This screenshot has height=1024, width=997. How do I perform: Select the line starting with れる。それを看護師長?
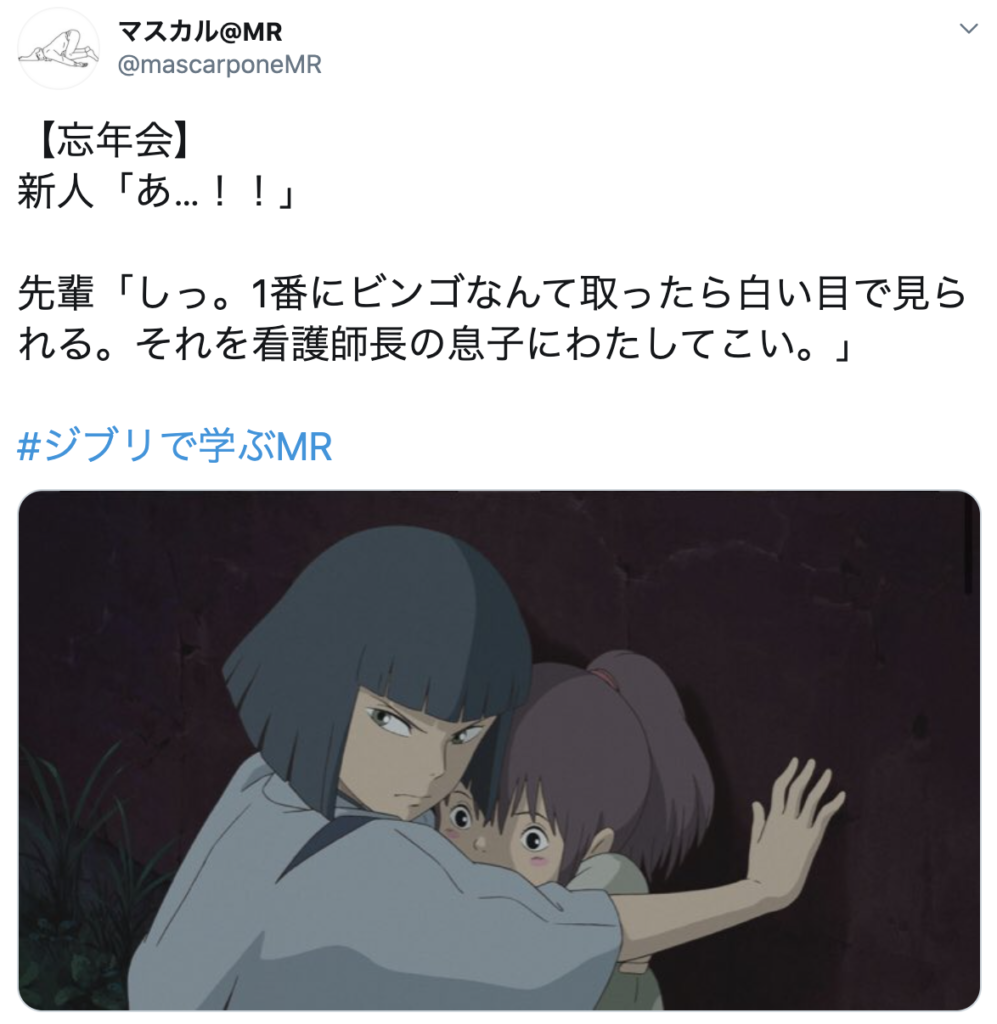pos(435,345)
